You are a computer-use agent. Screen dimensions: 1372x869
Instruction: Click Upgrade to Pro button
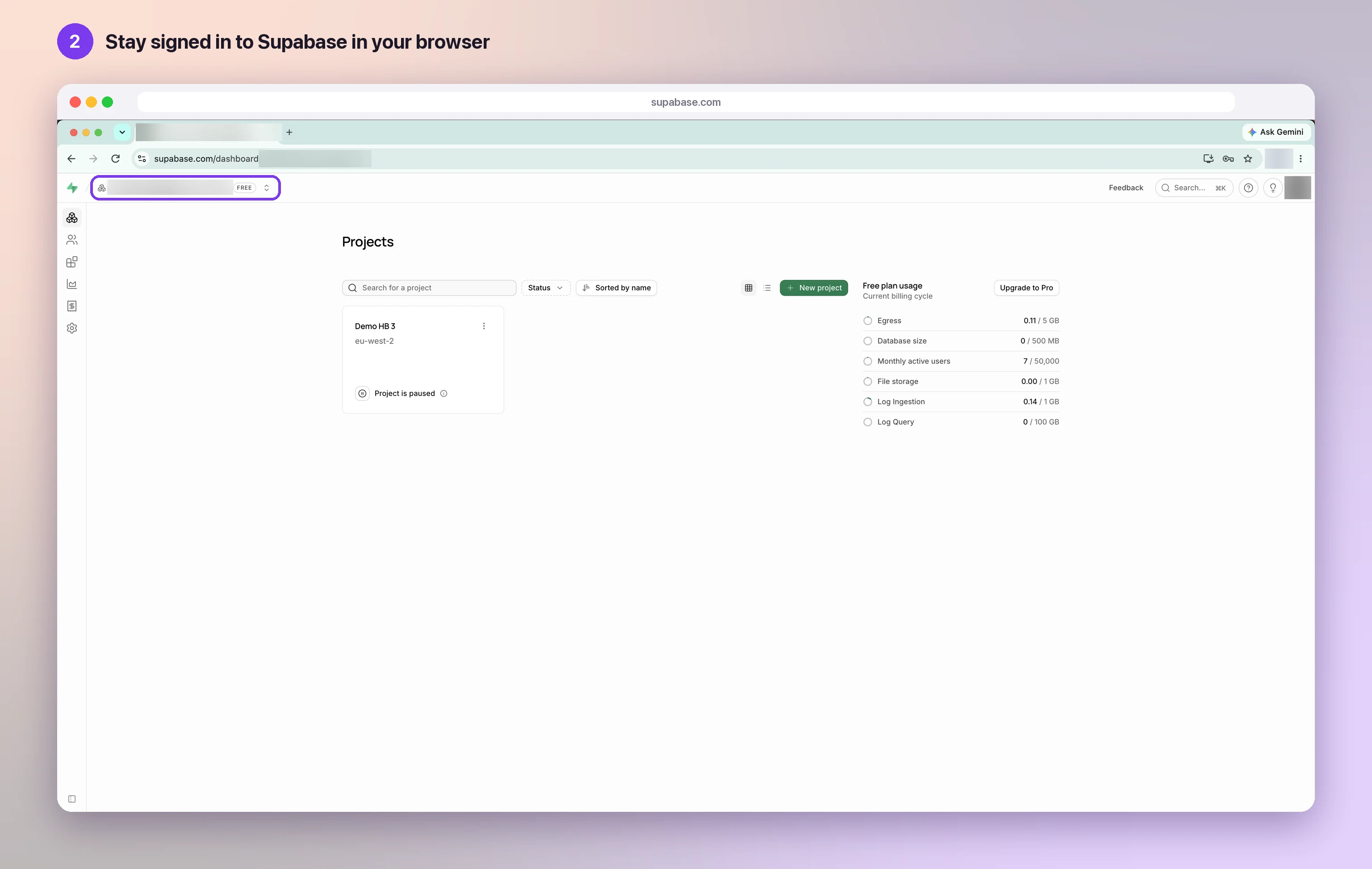click(x=1026, y=288)
